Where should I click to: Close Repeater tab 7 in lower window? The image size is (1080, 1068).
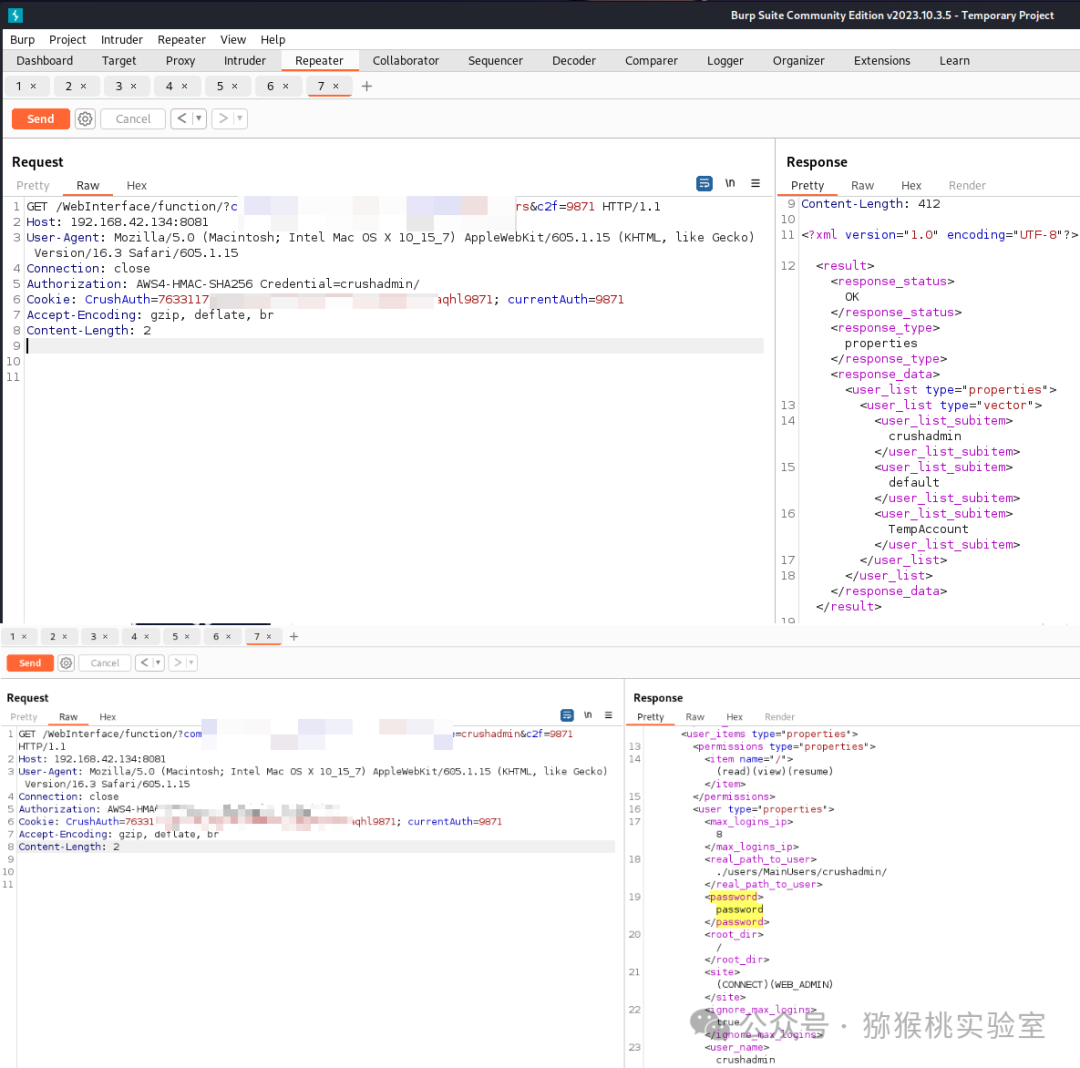tap(269, 636)
